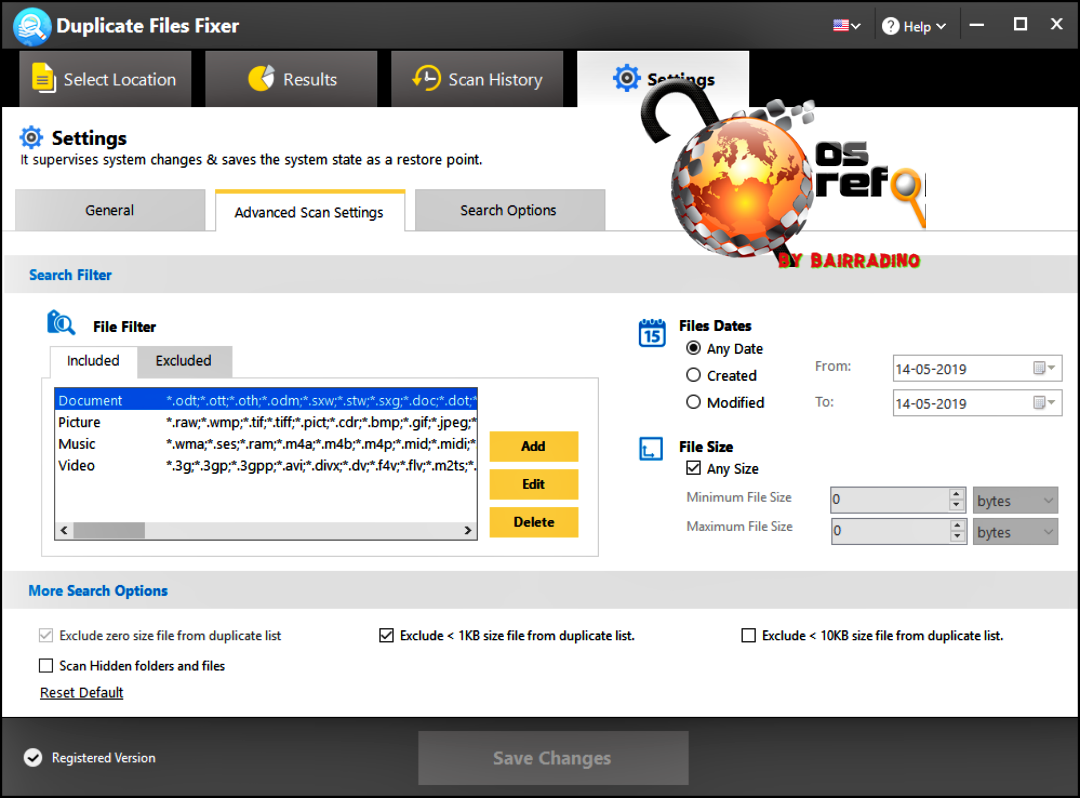Click the Delete filter button
Screen dimensions: 1080x798
click(534, 522)
